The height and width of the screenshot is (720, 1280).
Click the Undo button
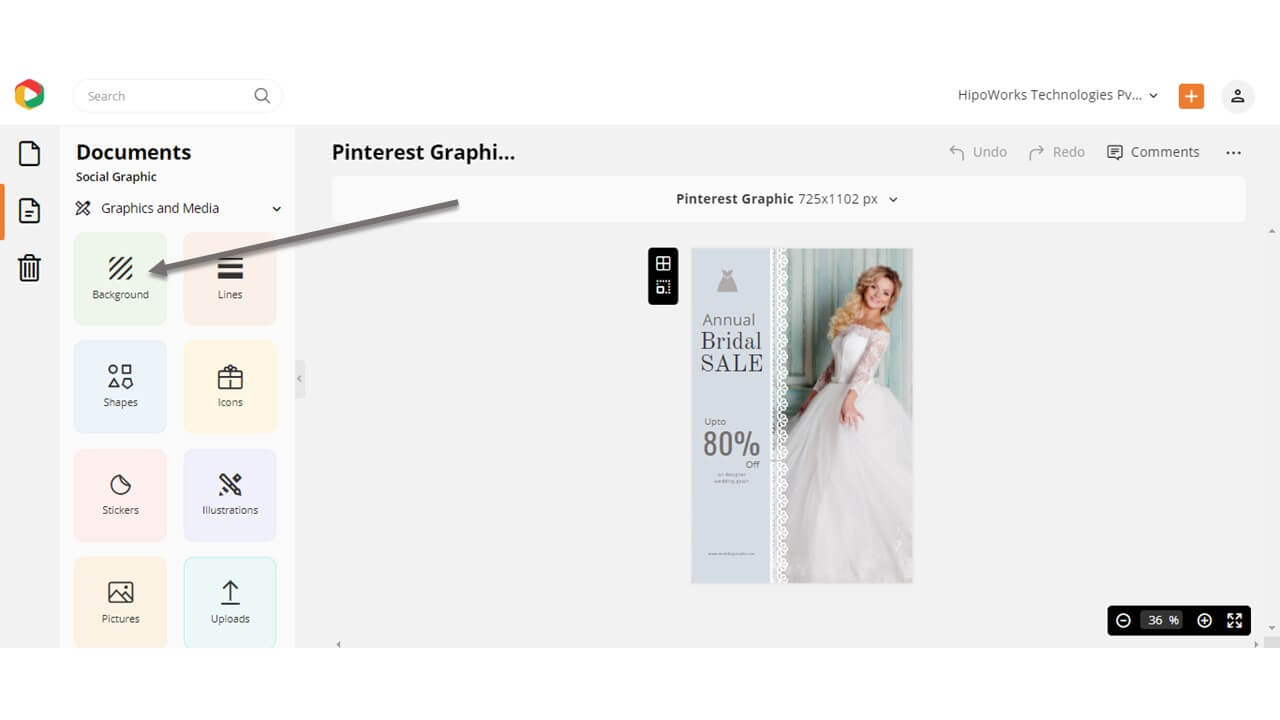[x=978, y=151]
